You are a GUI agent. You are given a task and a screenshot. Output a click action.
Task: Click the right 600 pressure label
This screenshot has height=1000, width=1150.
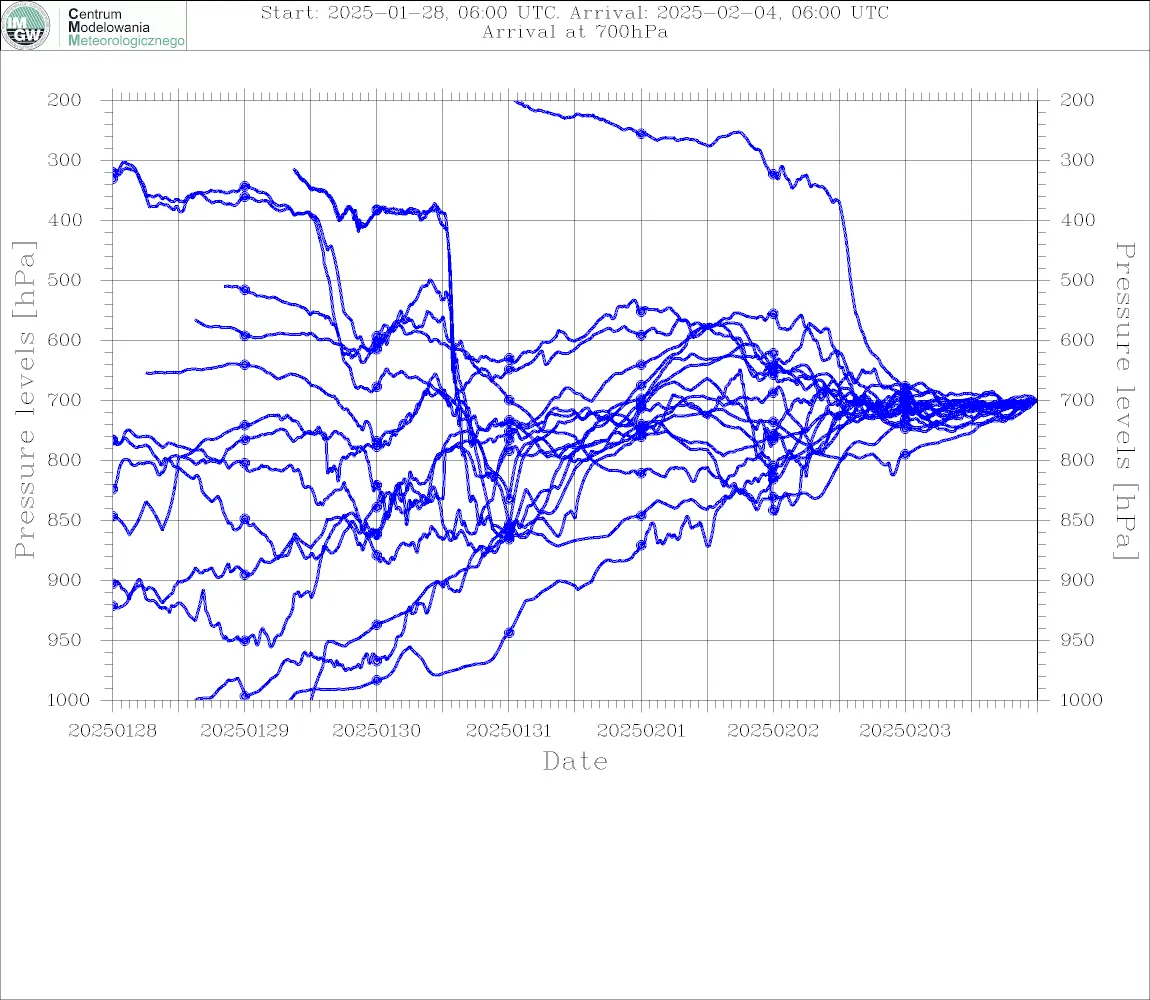pyautogui.click(x=1077, y=340)
